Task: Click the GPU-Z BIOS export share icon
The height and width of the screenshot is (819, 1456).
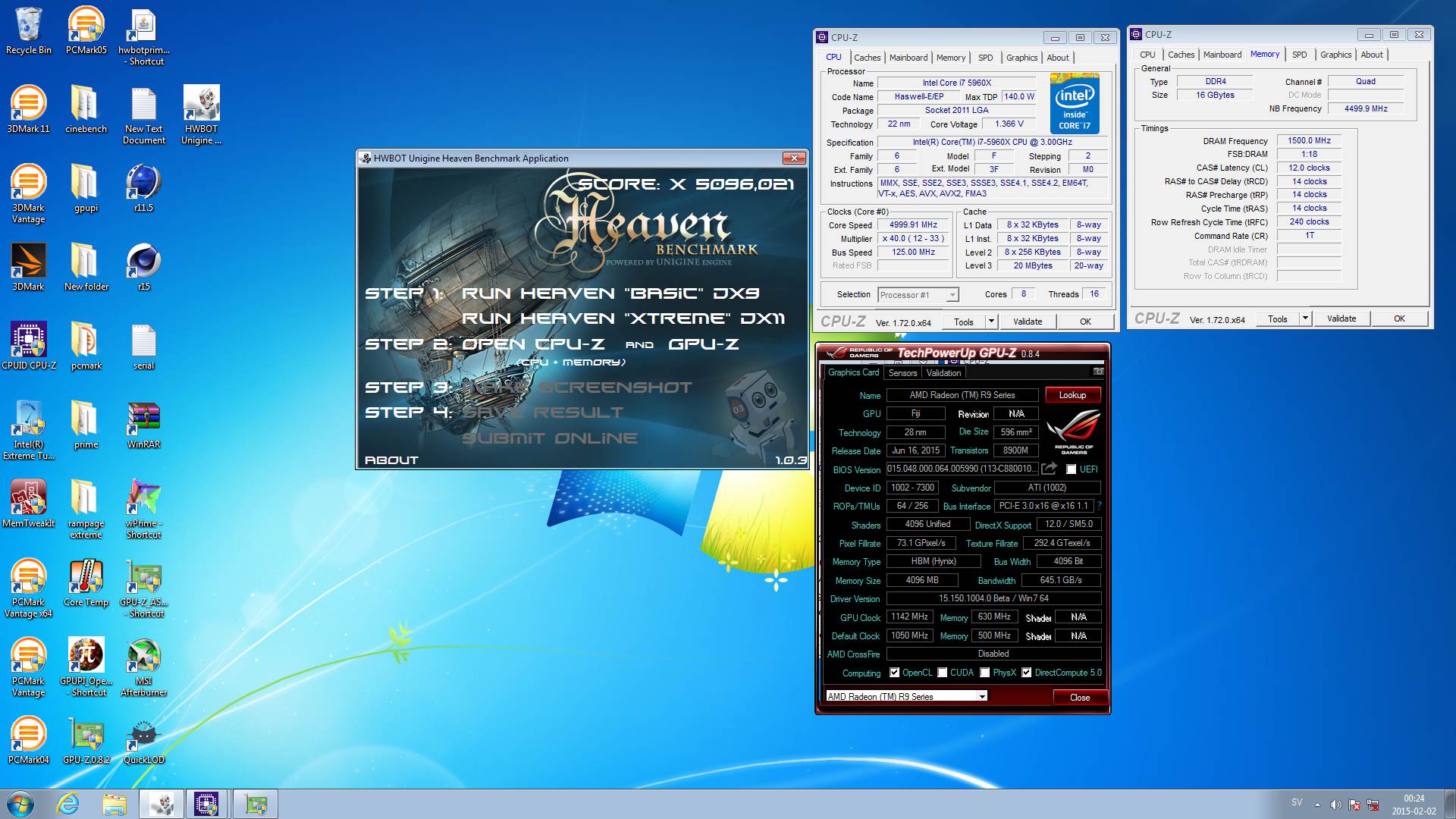Action: [x=1049, y=469]
